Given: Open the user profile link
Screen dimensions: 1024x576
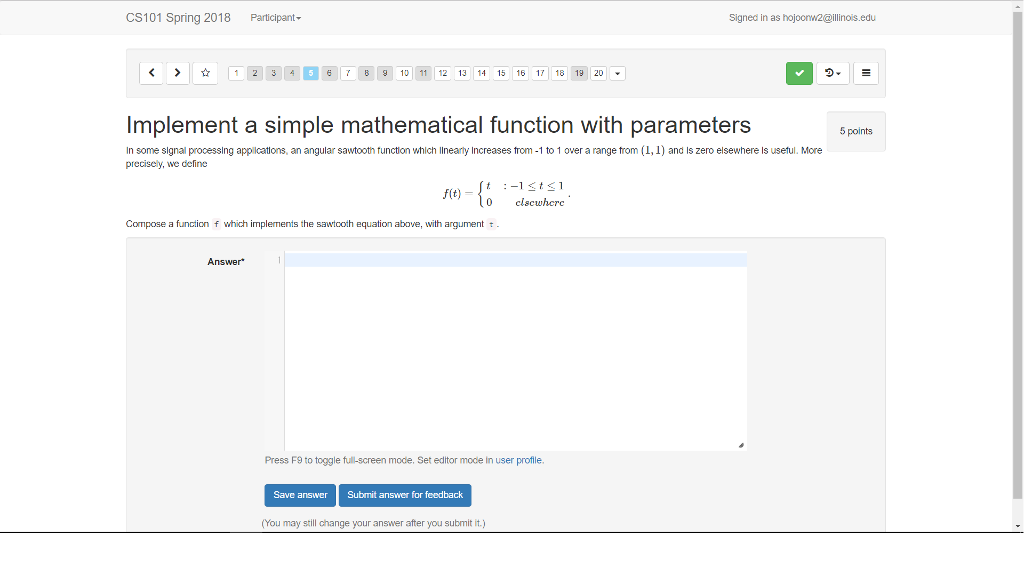Looking at the screenshot, I should [519, 460].
